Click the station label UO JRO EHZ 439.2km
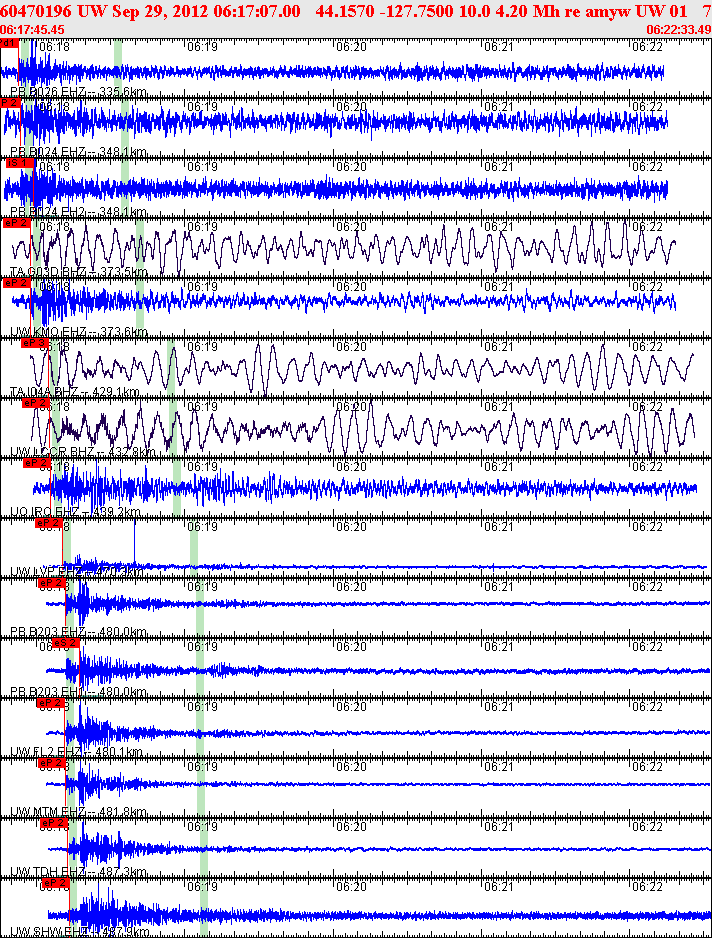Viewport: 712px width, 938px height. pos(75,511)
